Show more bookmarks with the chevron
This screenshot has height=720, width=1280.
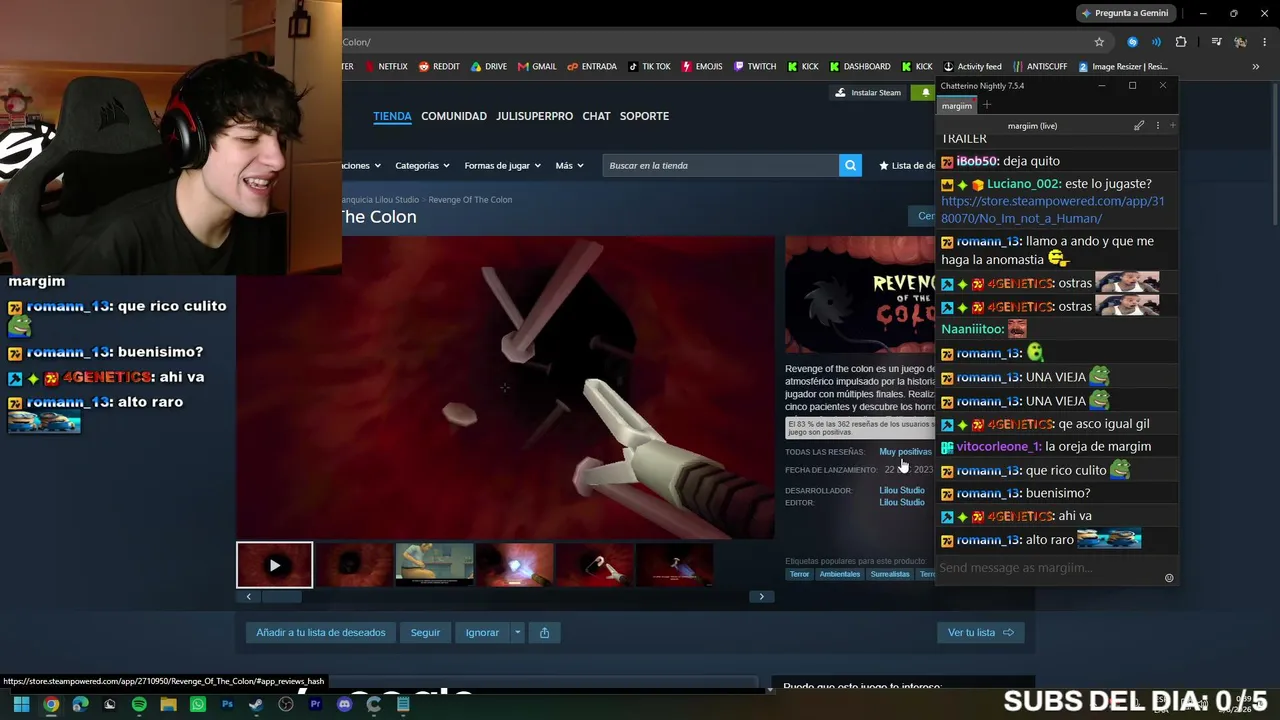pyautogui.click(x=1256, y=67)
